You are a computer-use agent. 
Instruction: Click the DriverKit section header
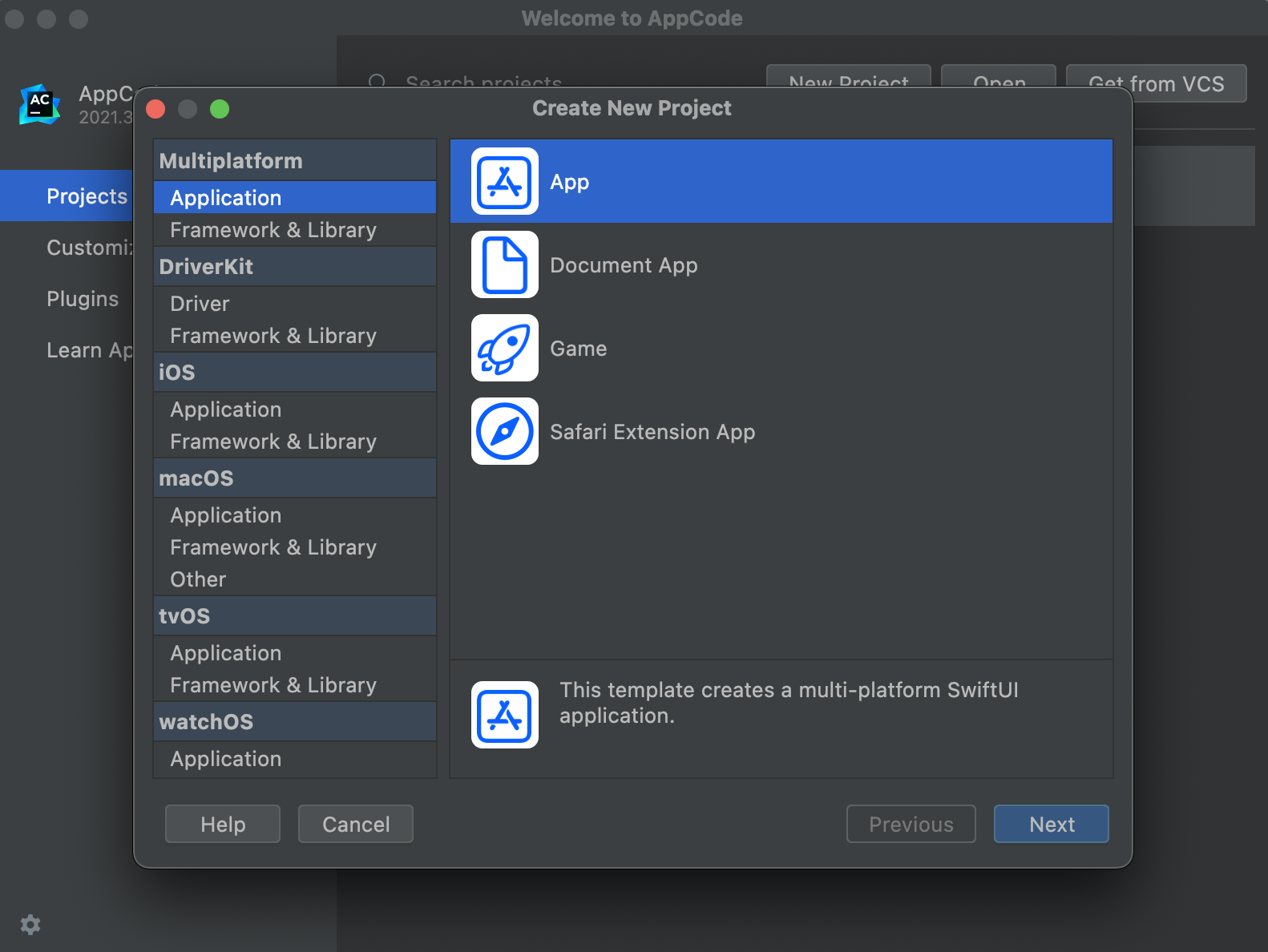(x=295, y=266)
